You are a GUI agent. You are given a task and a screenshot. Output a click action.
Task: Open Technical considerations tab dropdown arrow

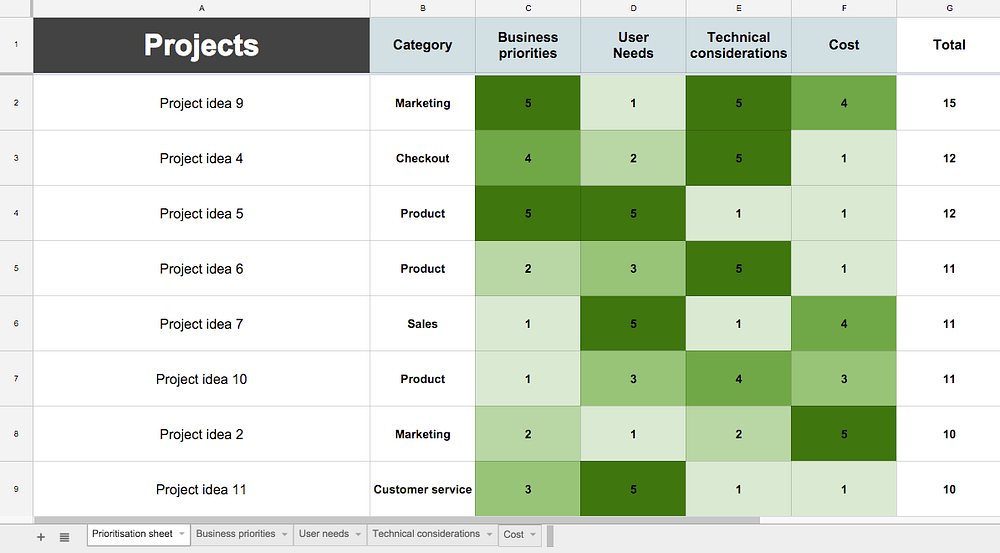coord(489,534)
